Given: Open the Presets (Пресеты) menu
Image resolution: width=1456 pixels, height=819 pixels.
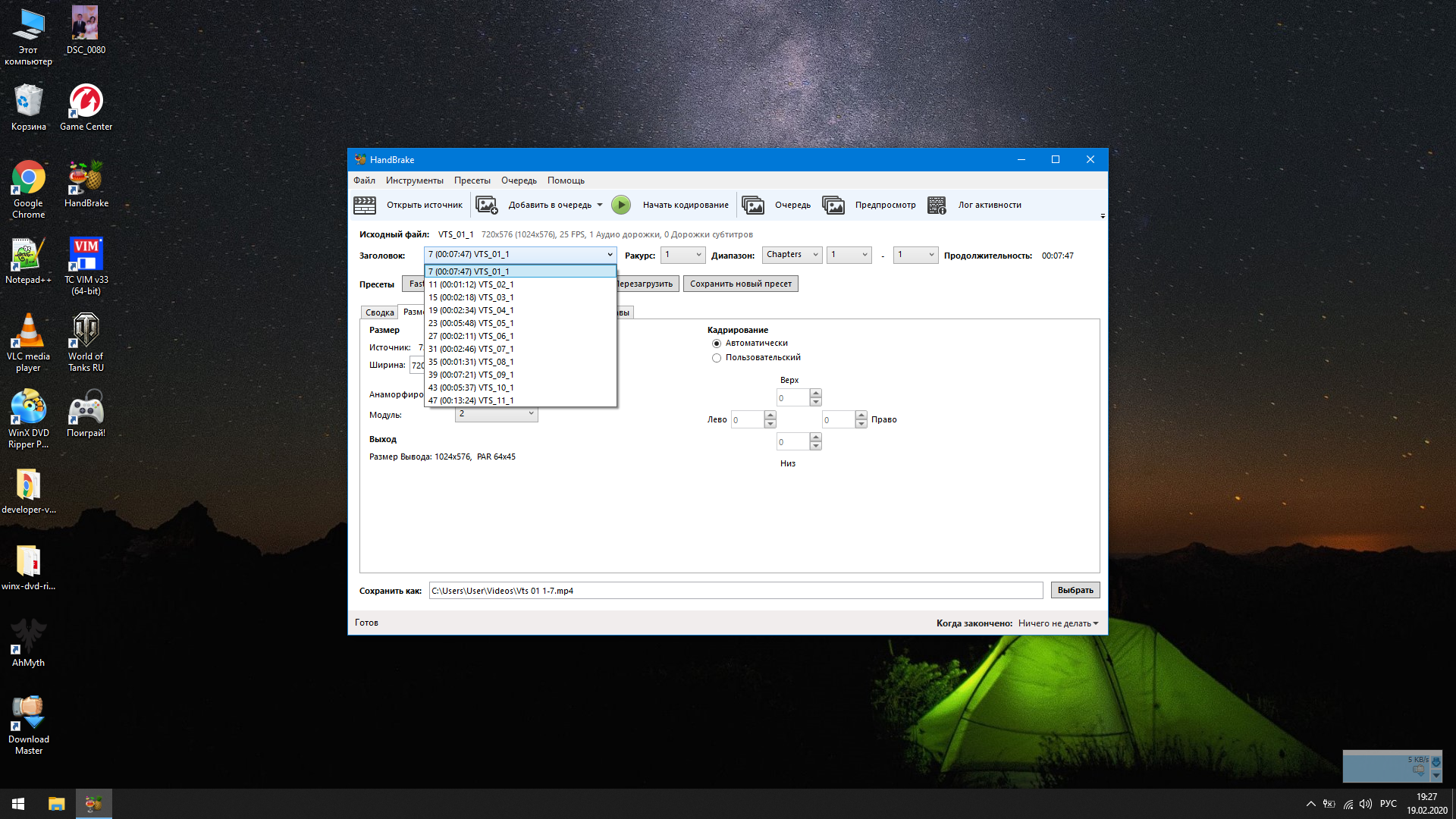Looking at the screenshot, I should [472, 180].
